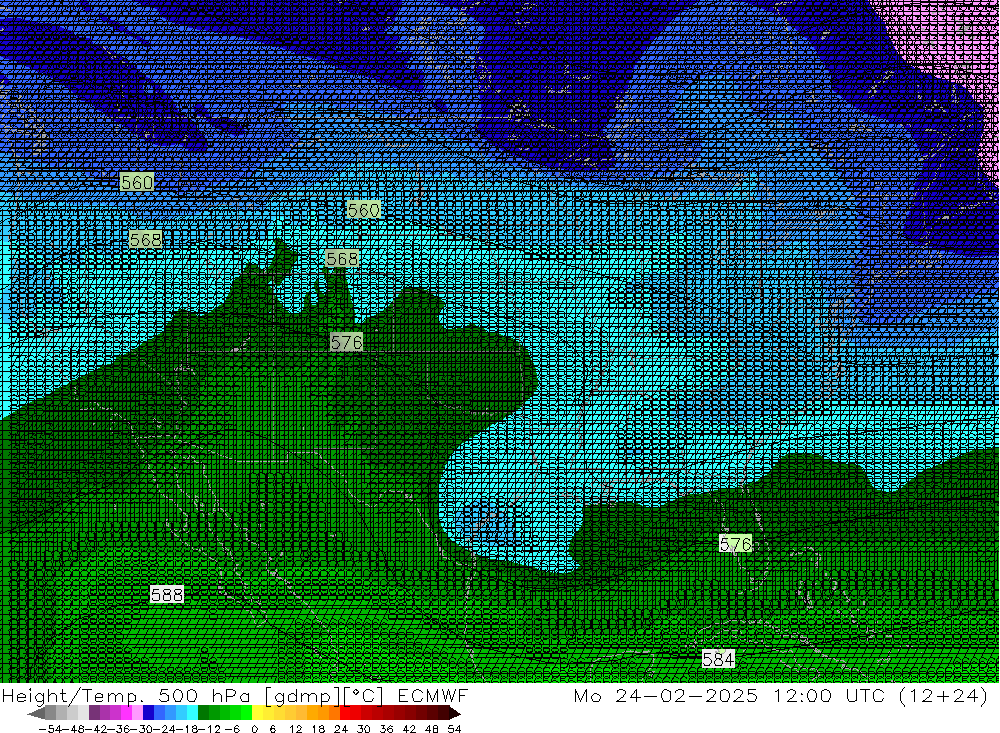Select the 576 label near the 584 label
The image size is (1000, 733).
(x=735, y=544)
